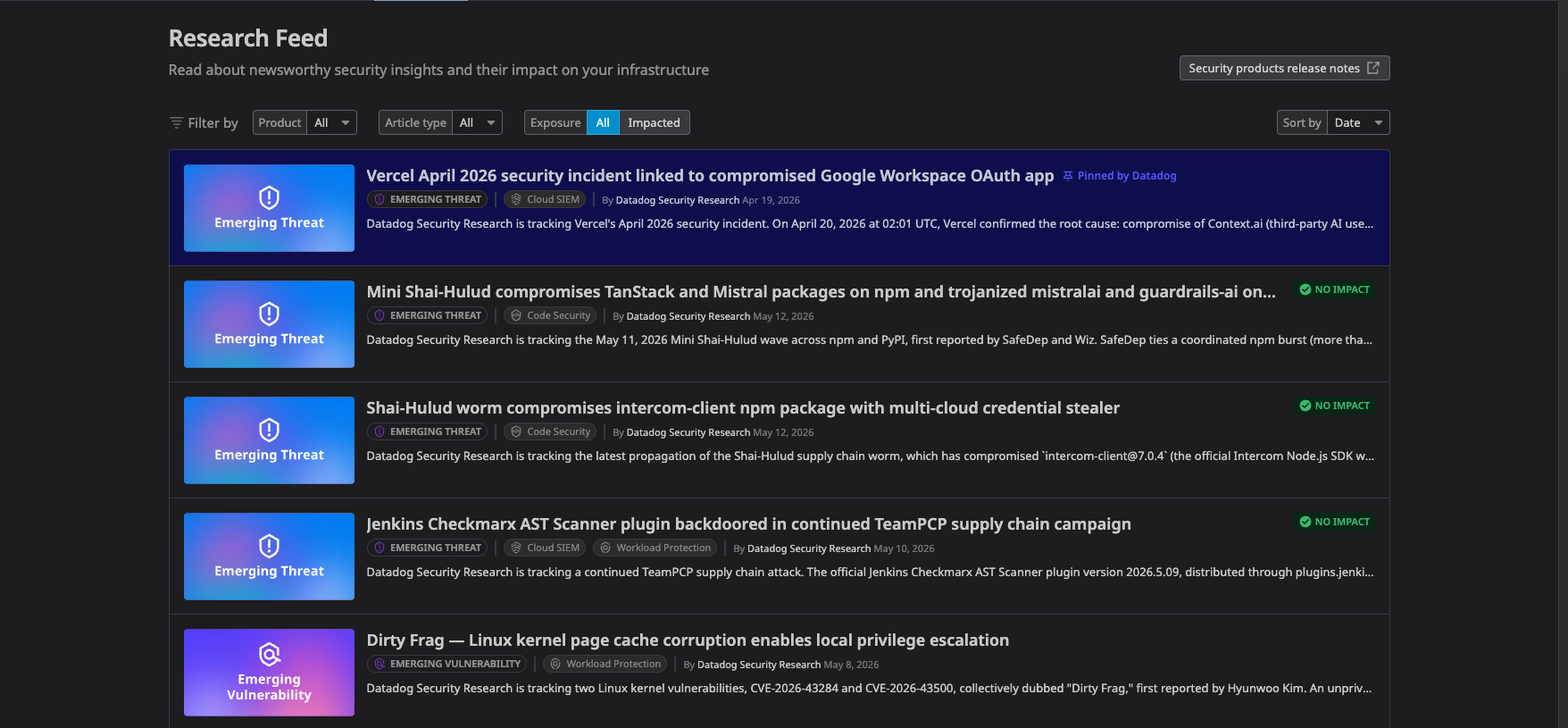Click Cloud SIEM tag on Jenkins article

pos(544,547)
